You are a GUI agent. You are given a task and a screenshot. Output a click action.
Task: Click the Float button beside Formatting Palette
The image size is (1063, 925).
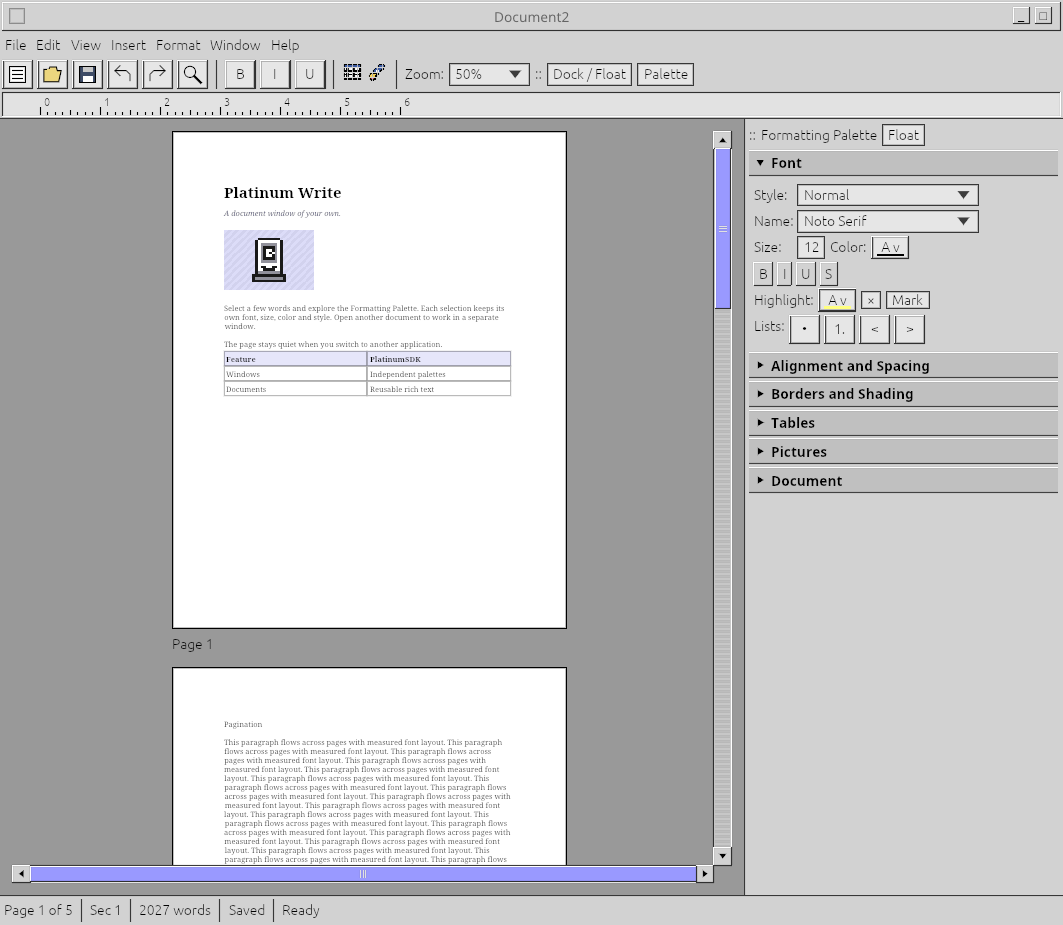tap(903, 135)
